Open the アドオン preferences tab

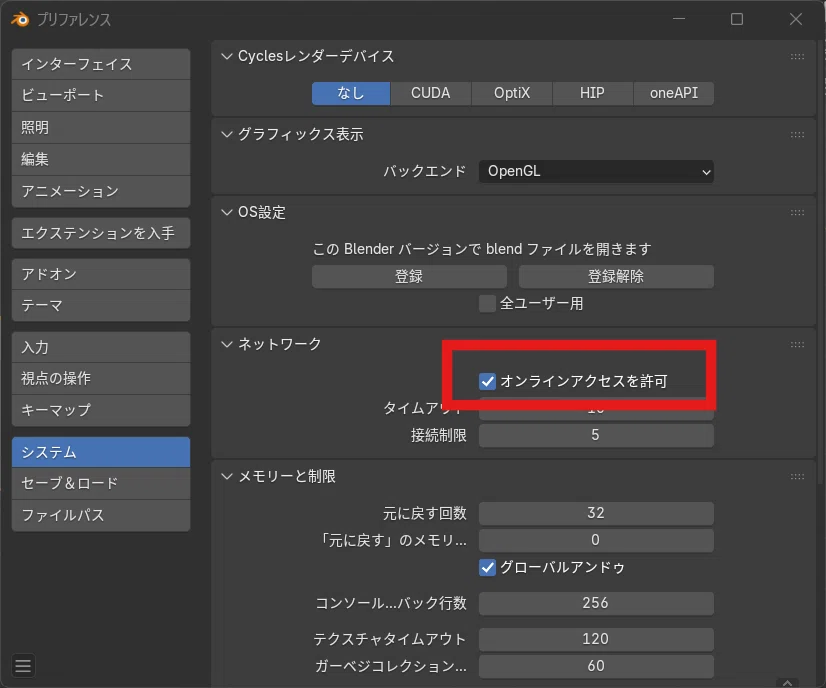pos(101,274)
